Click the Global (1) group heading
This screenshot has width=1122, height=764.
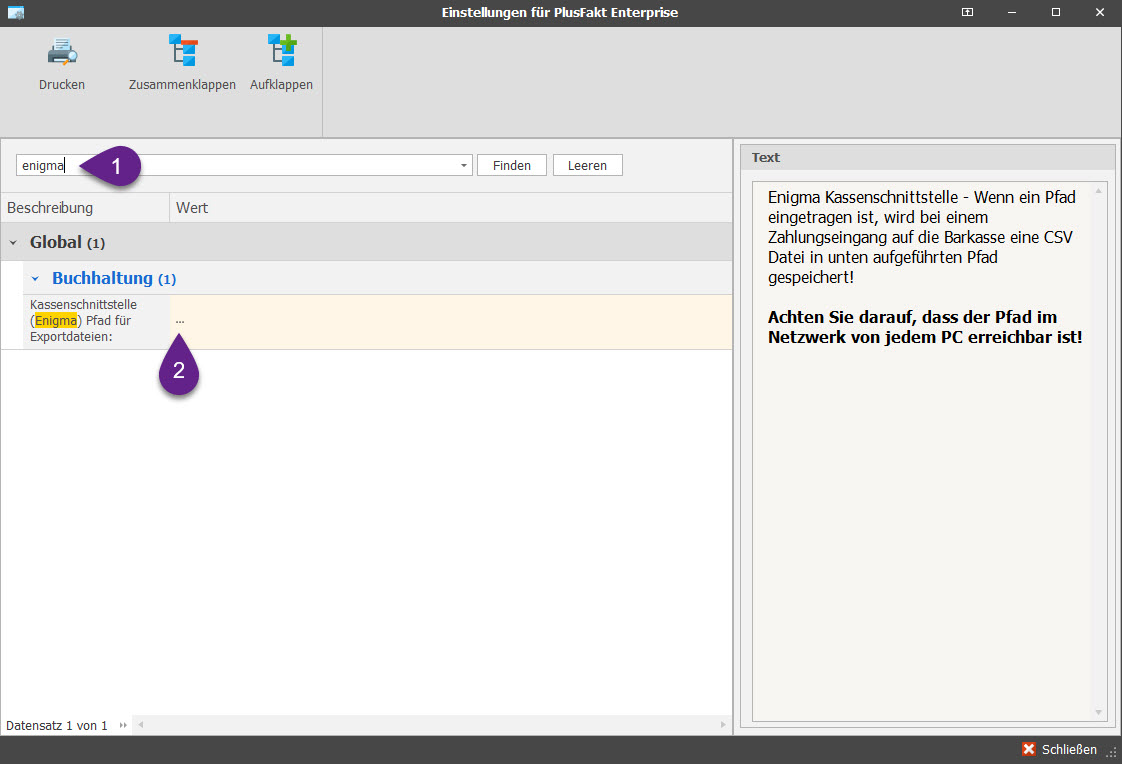[x=67, y=243]
